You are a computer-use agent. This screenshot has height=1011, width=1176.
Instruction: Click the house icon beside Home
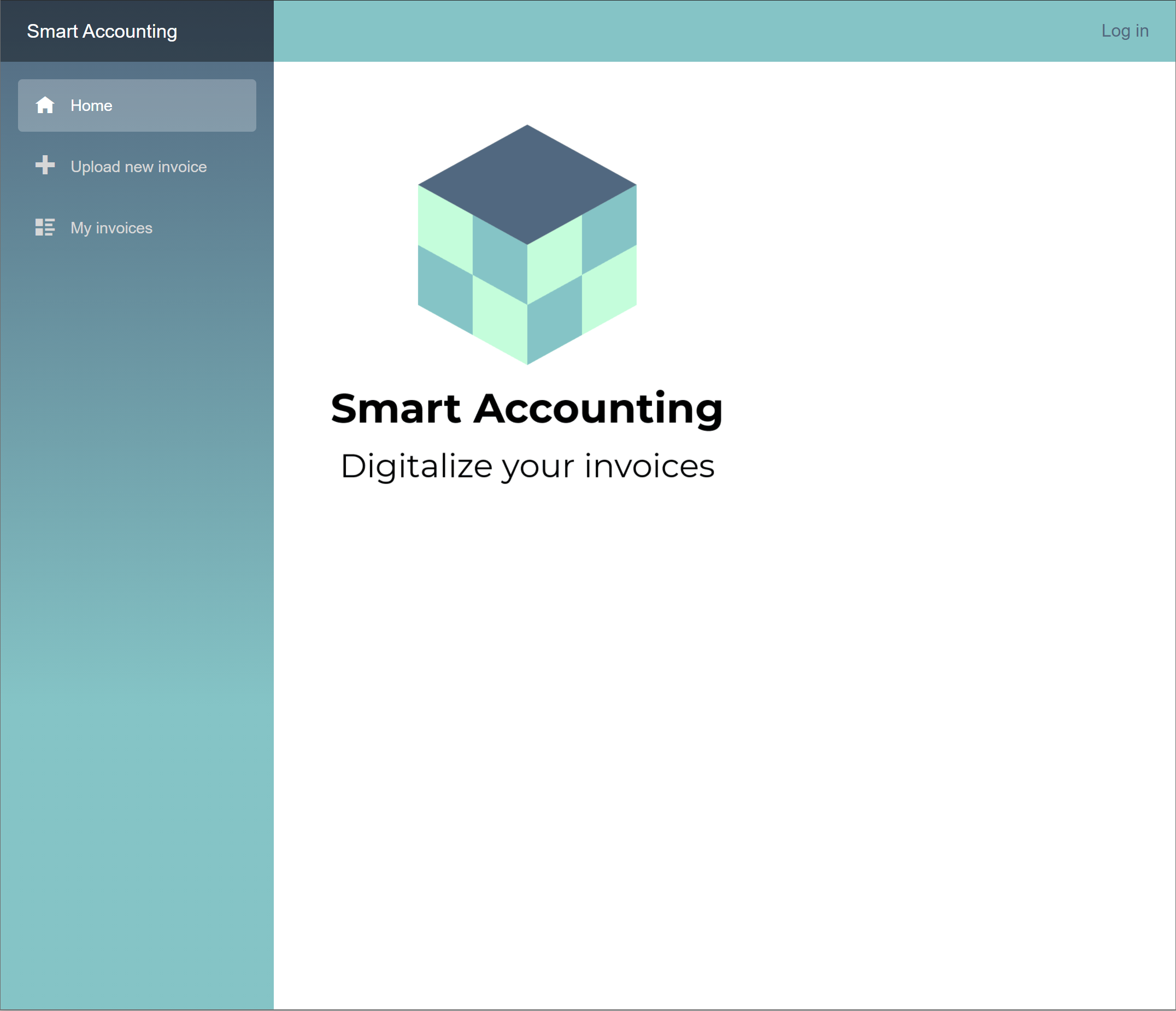pos(45,105)
